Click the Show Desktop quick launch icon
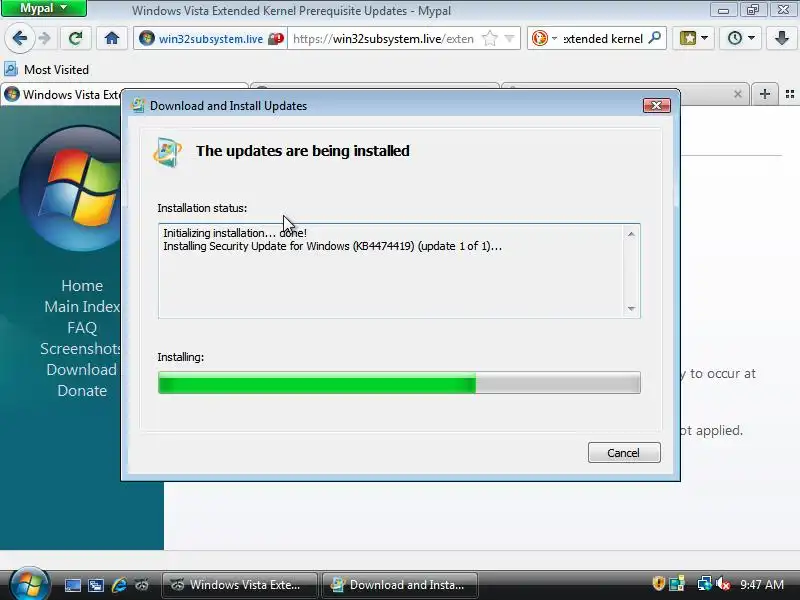 click(72, 585)
